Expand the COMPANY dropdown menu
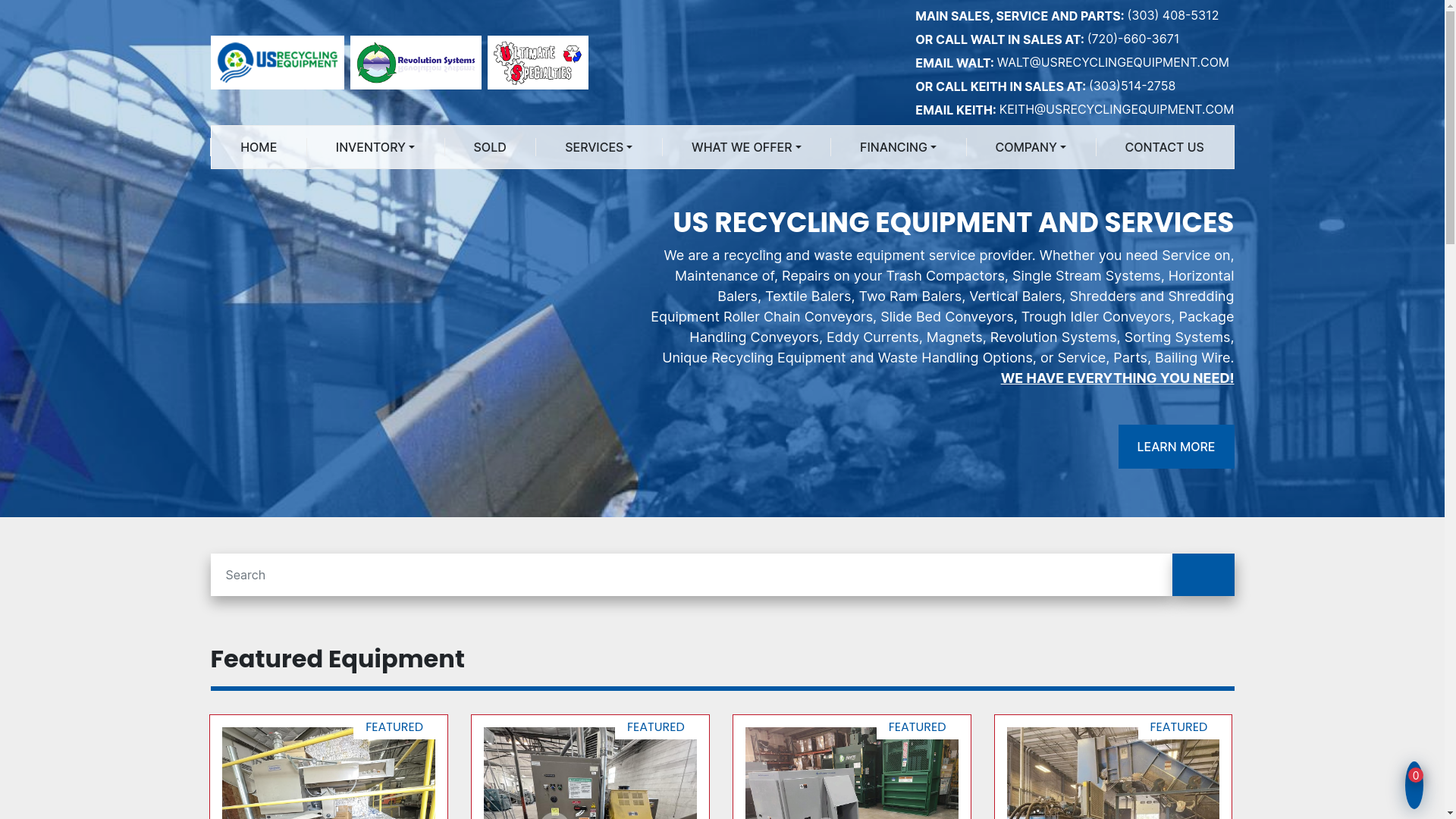This screenshot has width=1456, height=819. click(x=1031, y=147)
